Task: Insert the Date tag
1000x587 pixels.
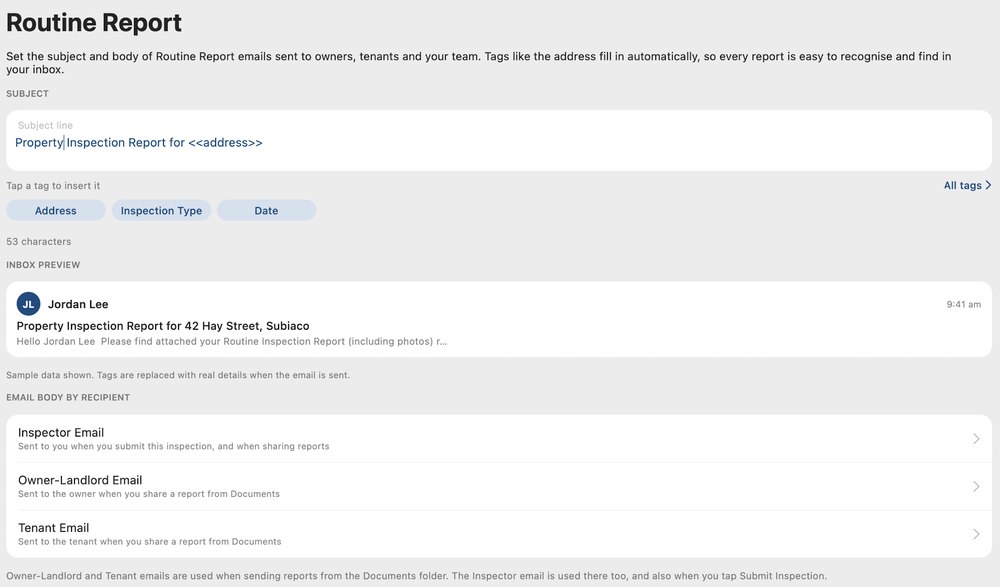Action: click(266, 211)
